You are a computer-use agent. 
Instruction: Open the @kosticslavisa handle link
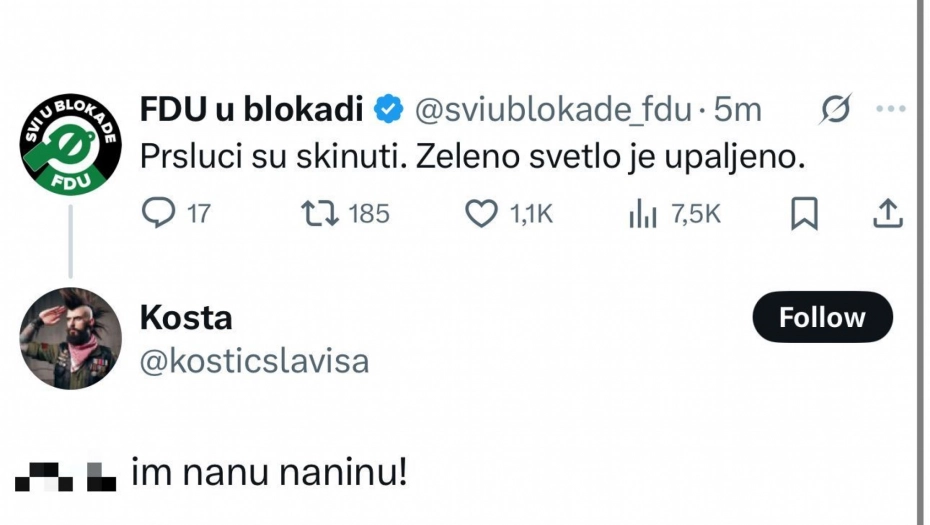click(x=254, y=361)
